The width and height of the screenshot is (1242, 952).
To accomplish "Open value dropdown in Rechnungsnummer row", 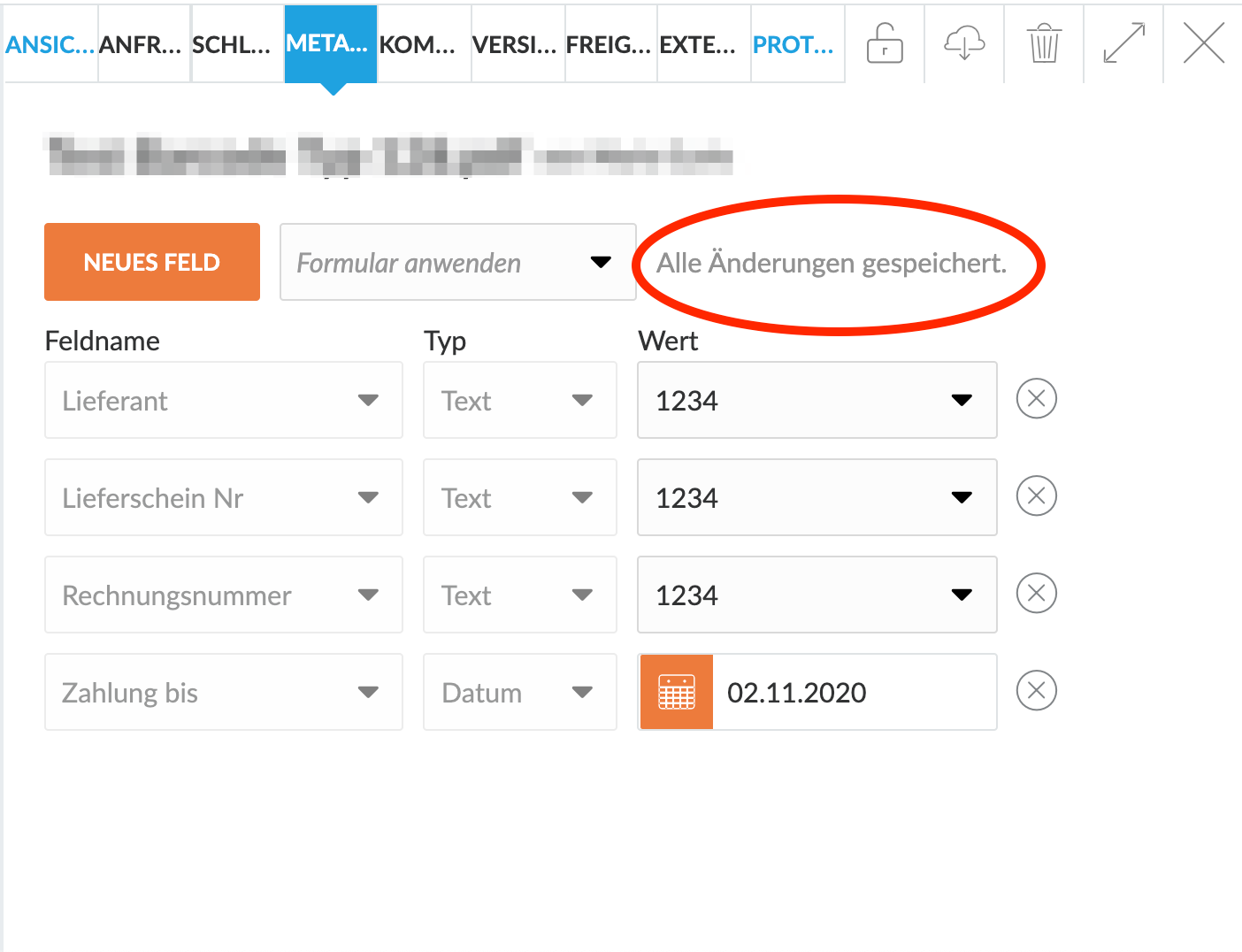I will click(817, 595).
